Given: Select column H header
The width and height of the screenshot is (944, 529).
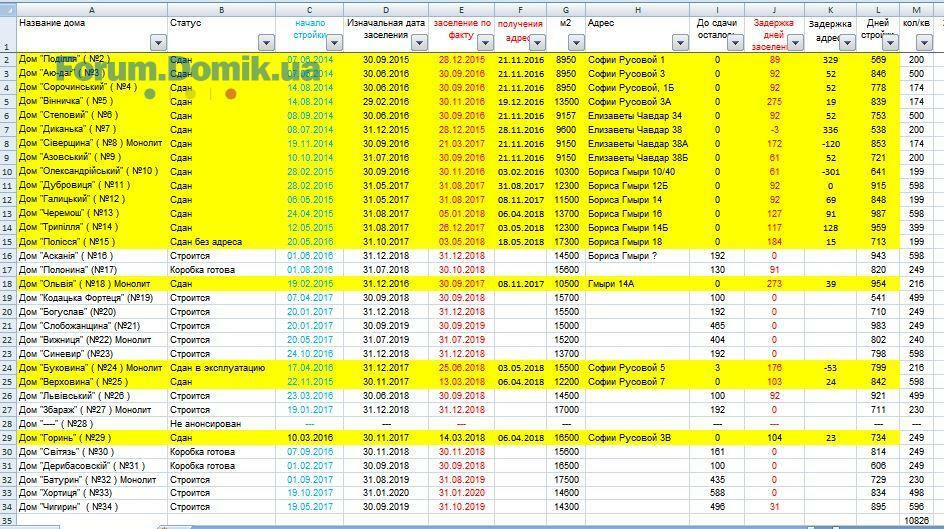Looking at the screenshot, I should click(x=638, y=10).
